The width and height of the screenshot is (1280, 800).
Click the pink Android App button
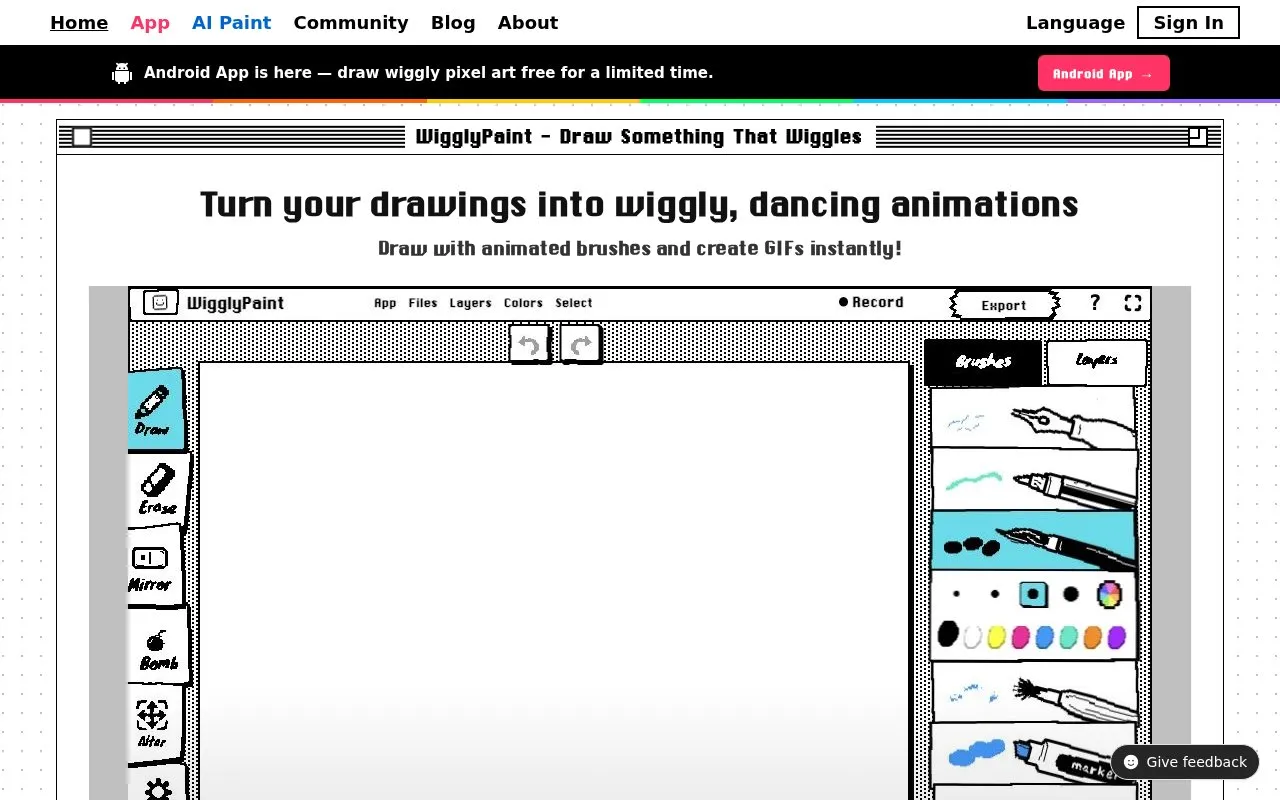point(1103,73)
